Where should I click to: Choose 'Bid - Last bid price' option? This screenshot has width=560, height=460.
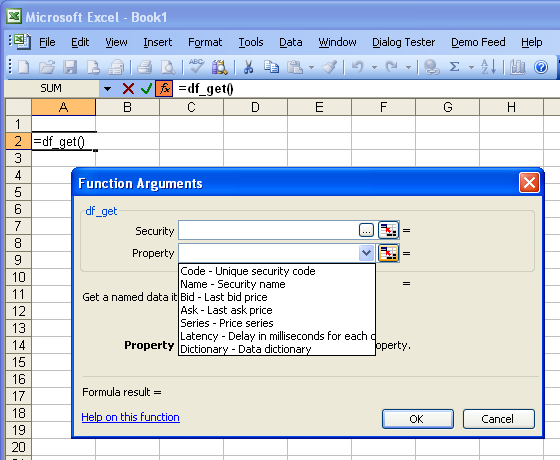[277, 297]
